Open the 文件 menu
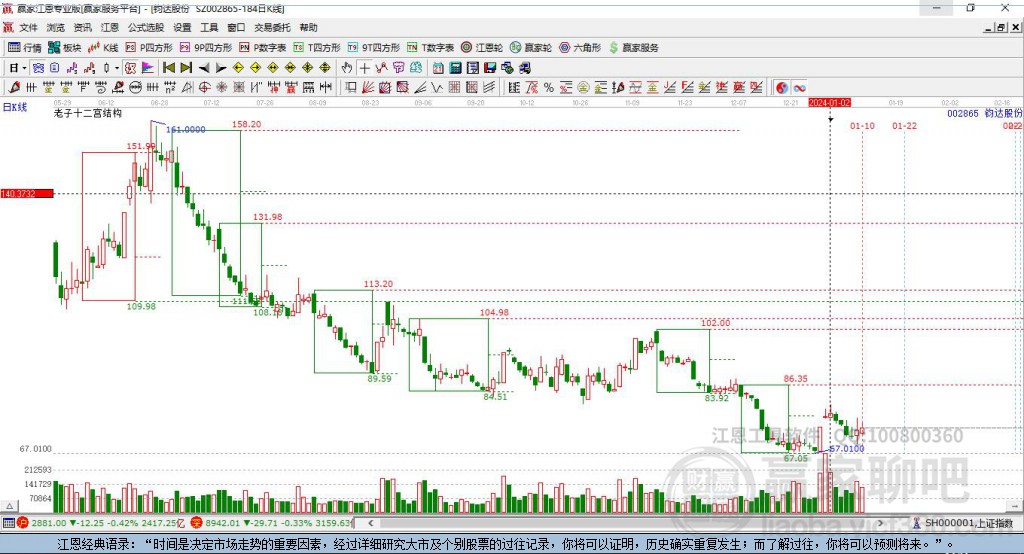 pyautogui.click(x=29, y=27)
